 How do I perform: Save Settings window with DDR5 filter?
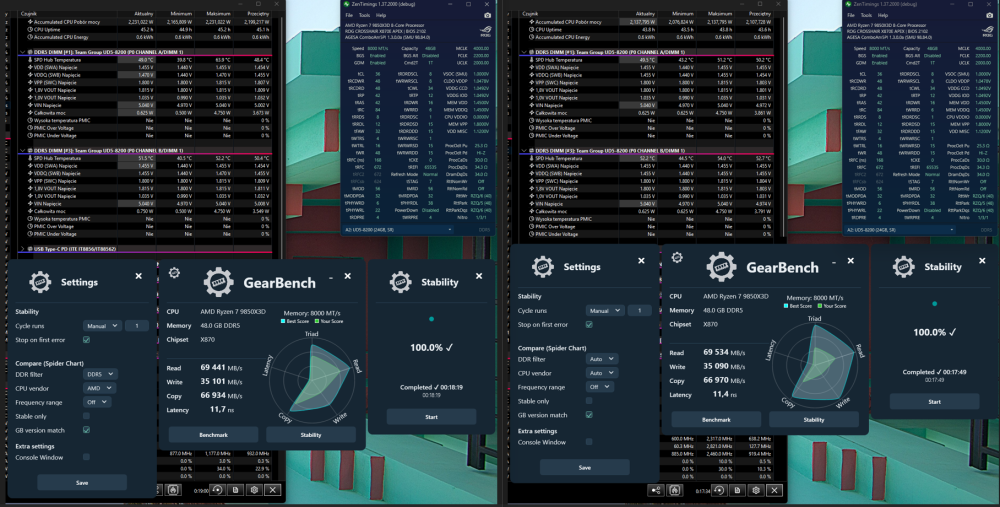coord(82,483)
